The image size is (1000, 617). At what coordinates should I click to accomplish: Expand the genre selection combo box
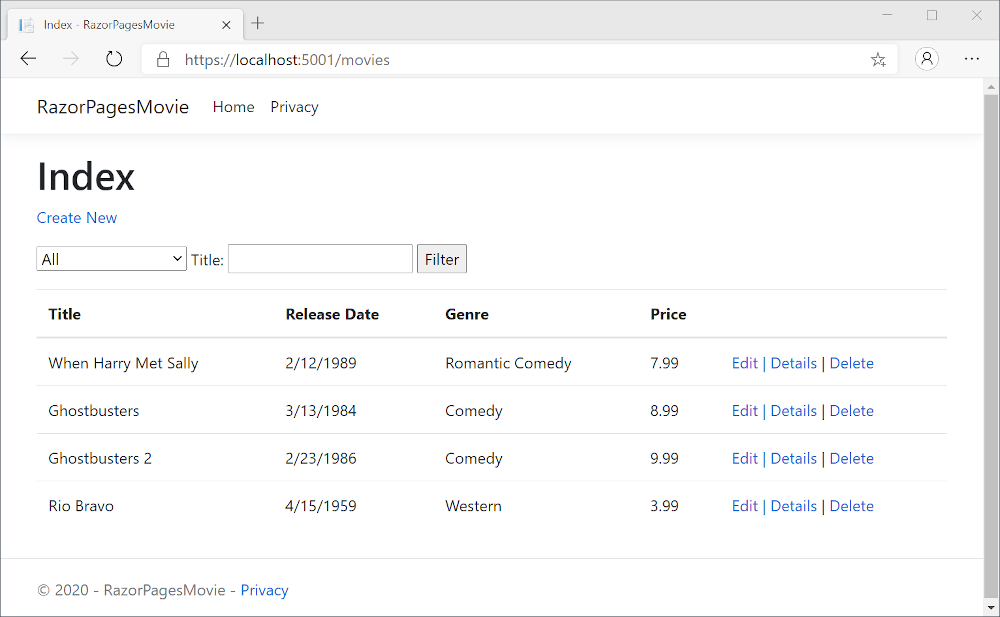[x=178, y=258]
